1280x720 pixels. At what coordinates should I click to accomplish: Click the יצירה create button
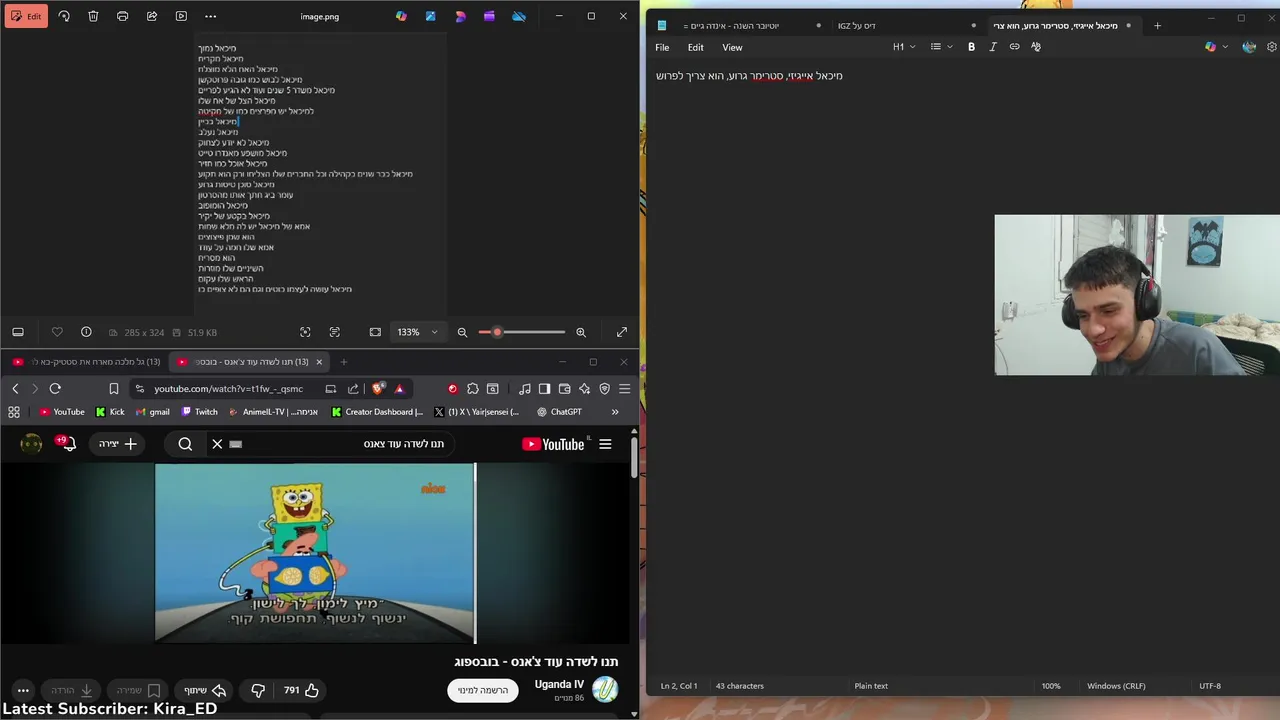[117, 444]
